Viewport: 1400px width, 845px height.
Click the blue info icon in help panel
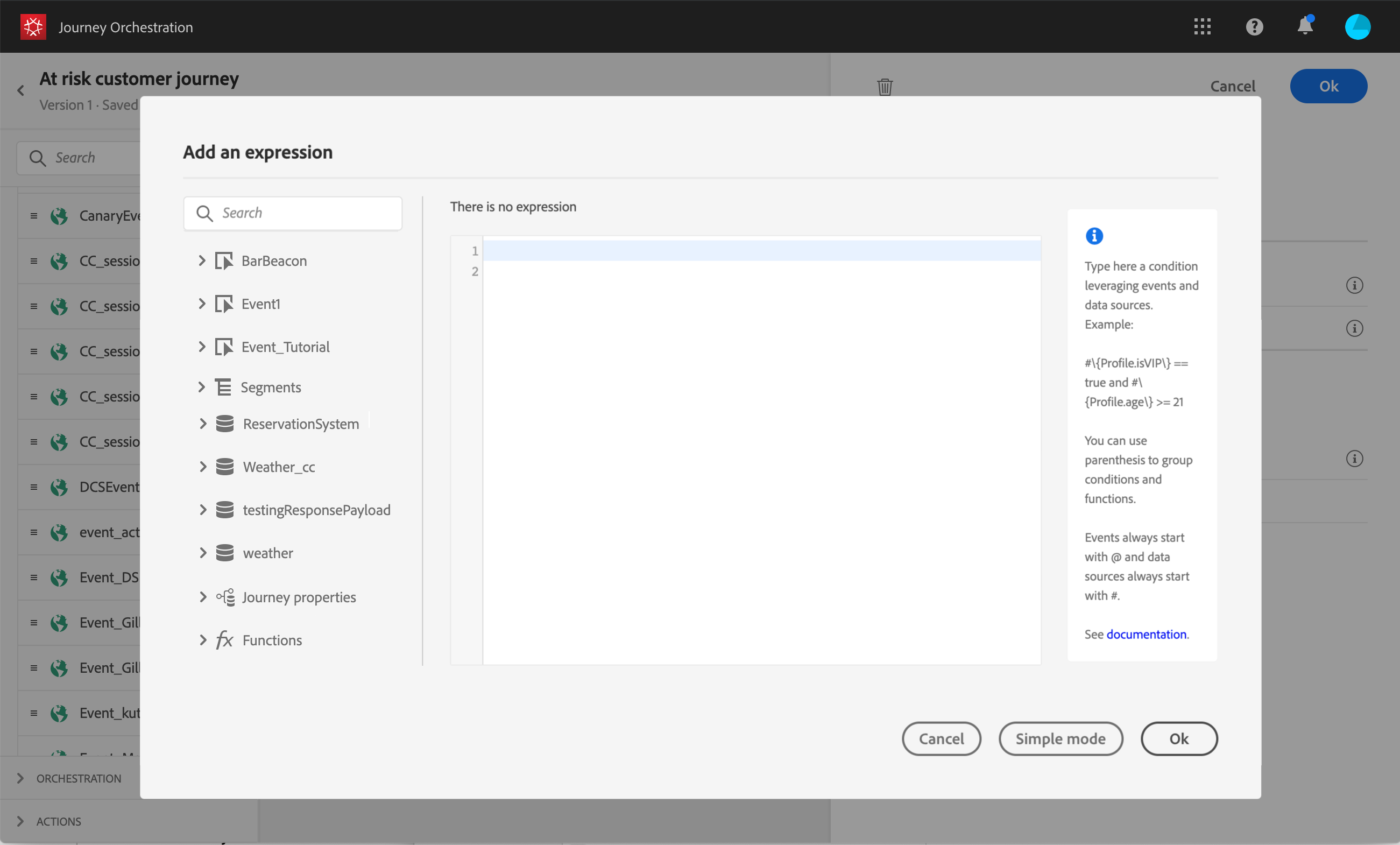pos(1094,236)
